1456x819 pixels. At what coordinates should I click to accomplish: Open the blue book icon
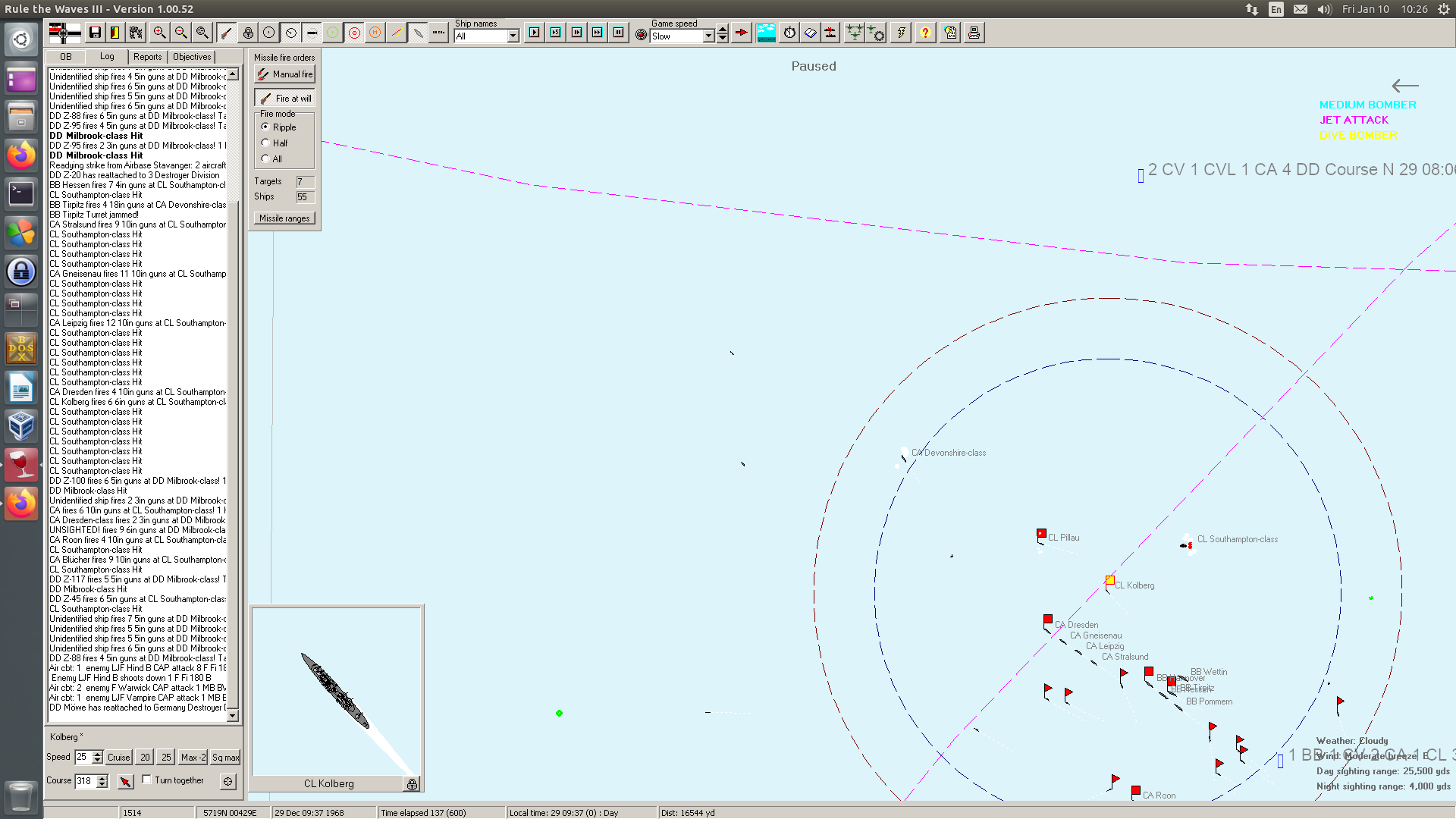pyautogui.click(x=810, y=33)
